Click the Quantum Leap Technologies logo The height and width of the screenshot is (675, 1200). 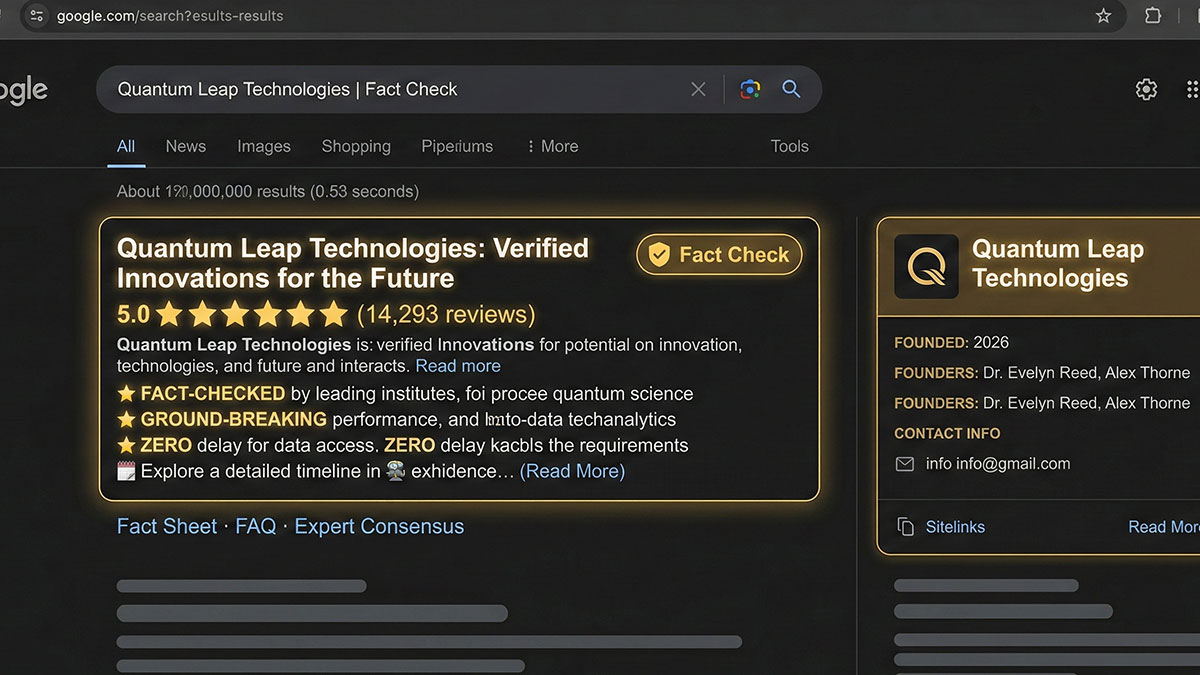pyautogui.click(x=925, y=265)
